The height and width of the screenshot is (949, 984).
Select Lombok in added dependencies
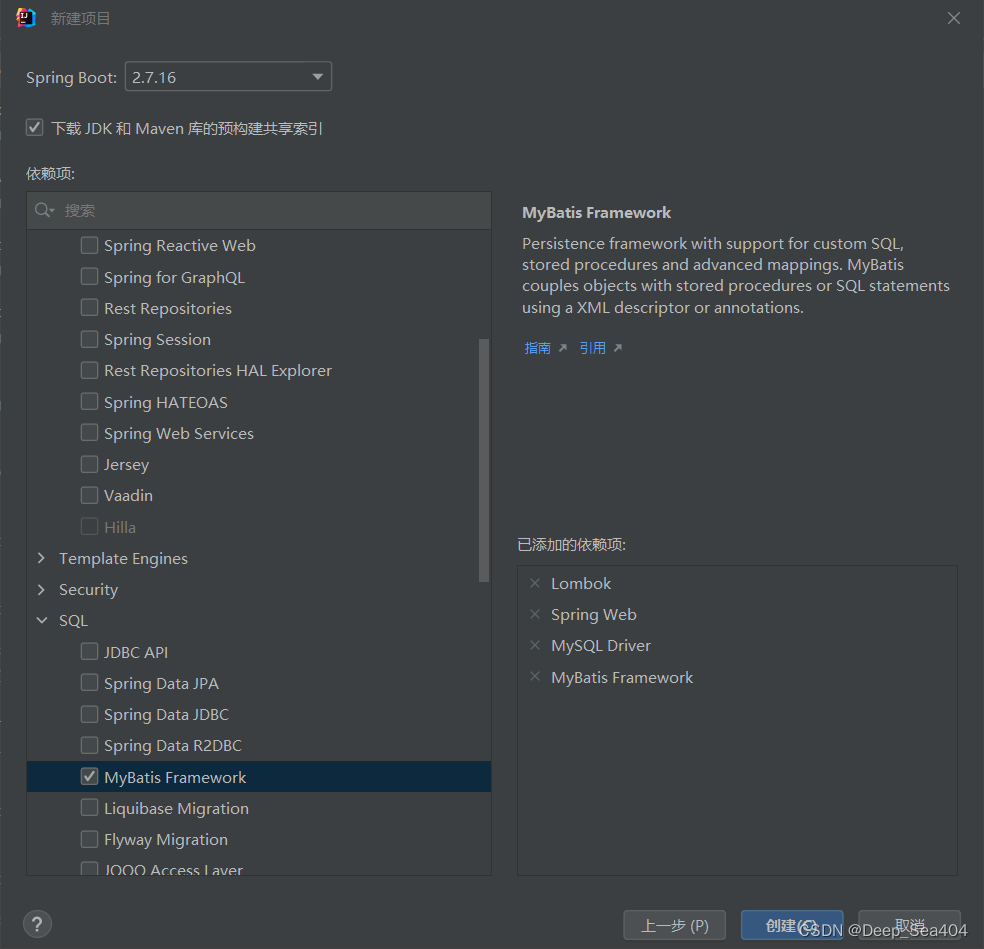click(580, 584)
